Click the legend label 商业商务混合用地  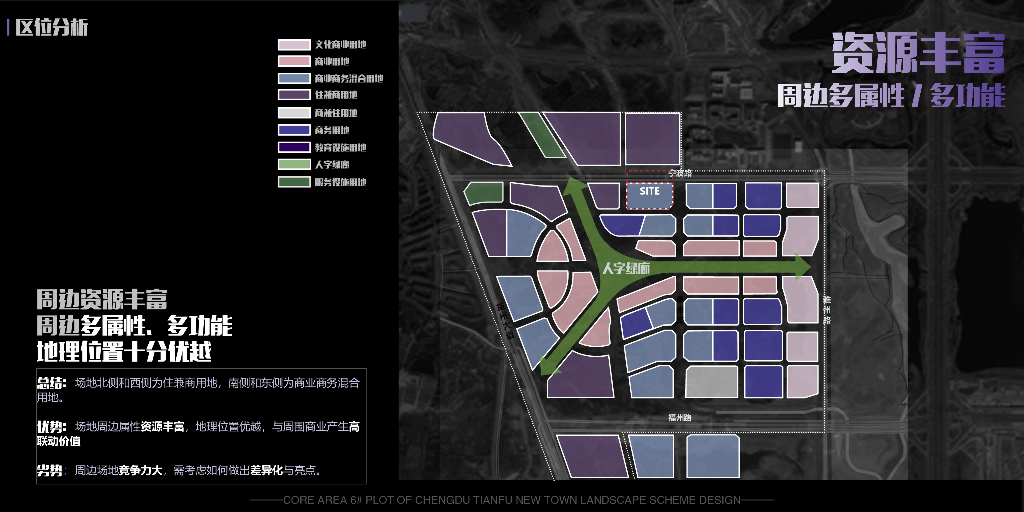click(x=349, y=78)
